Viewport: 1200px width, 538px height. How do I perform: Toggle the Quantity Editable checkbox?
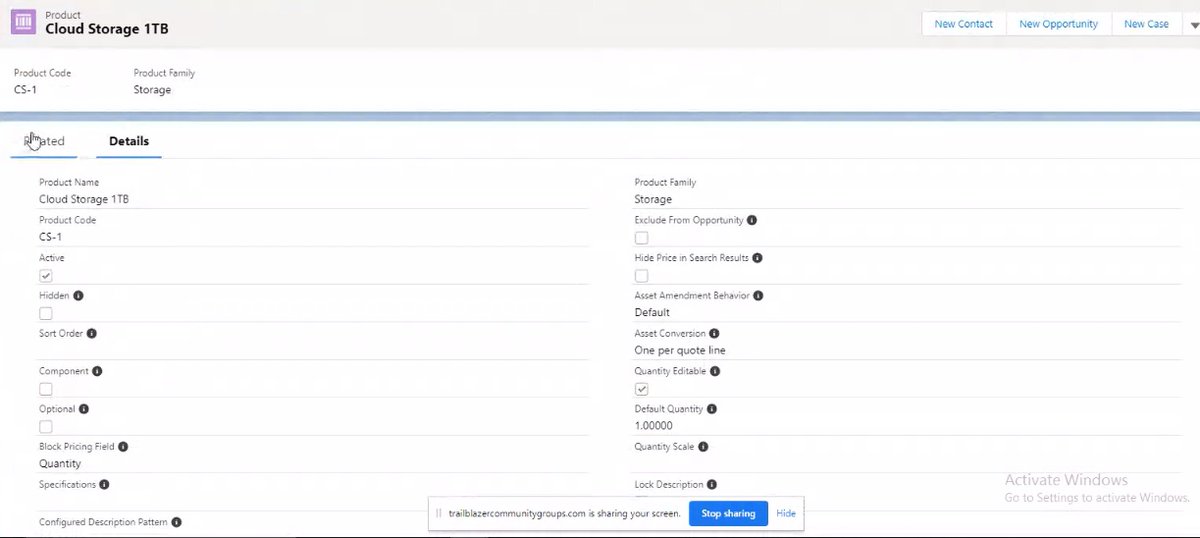tap(642, 389)
